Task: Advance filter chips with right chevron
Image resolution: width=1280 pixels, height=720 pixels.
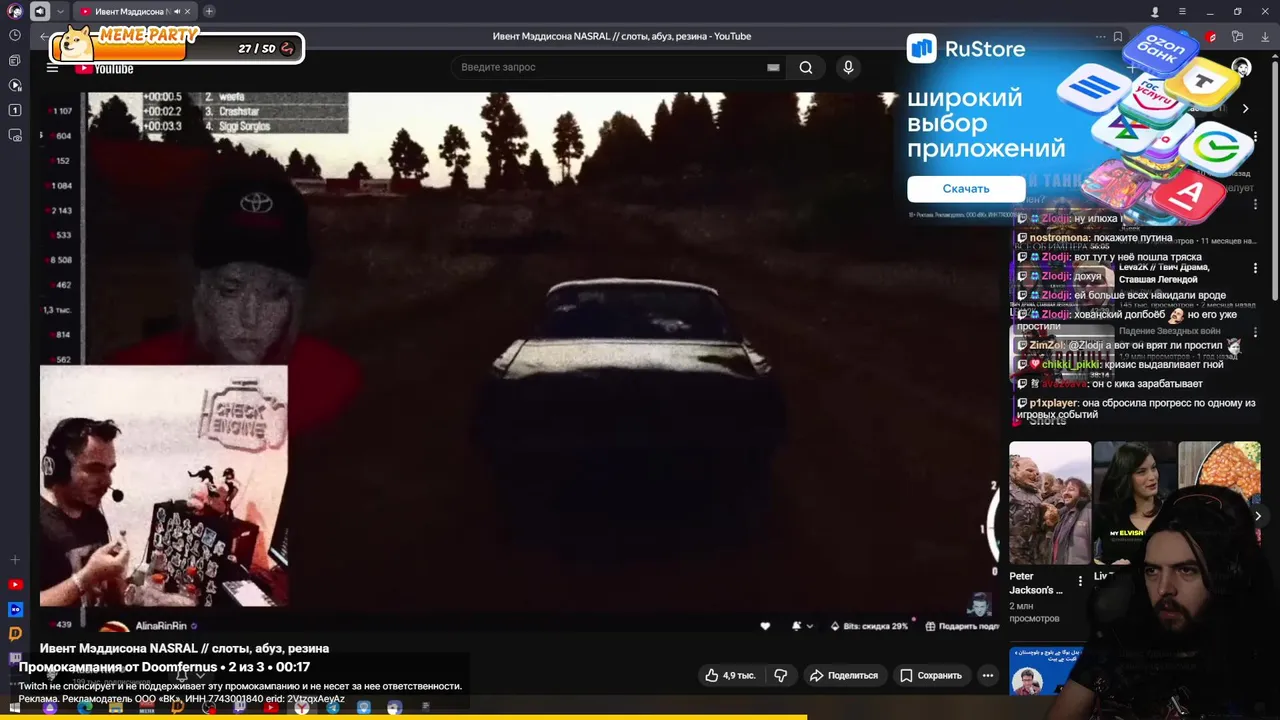Action: (x=1245, y=108)
